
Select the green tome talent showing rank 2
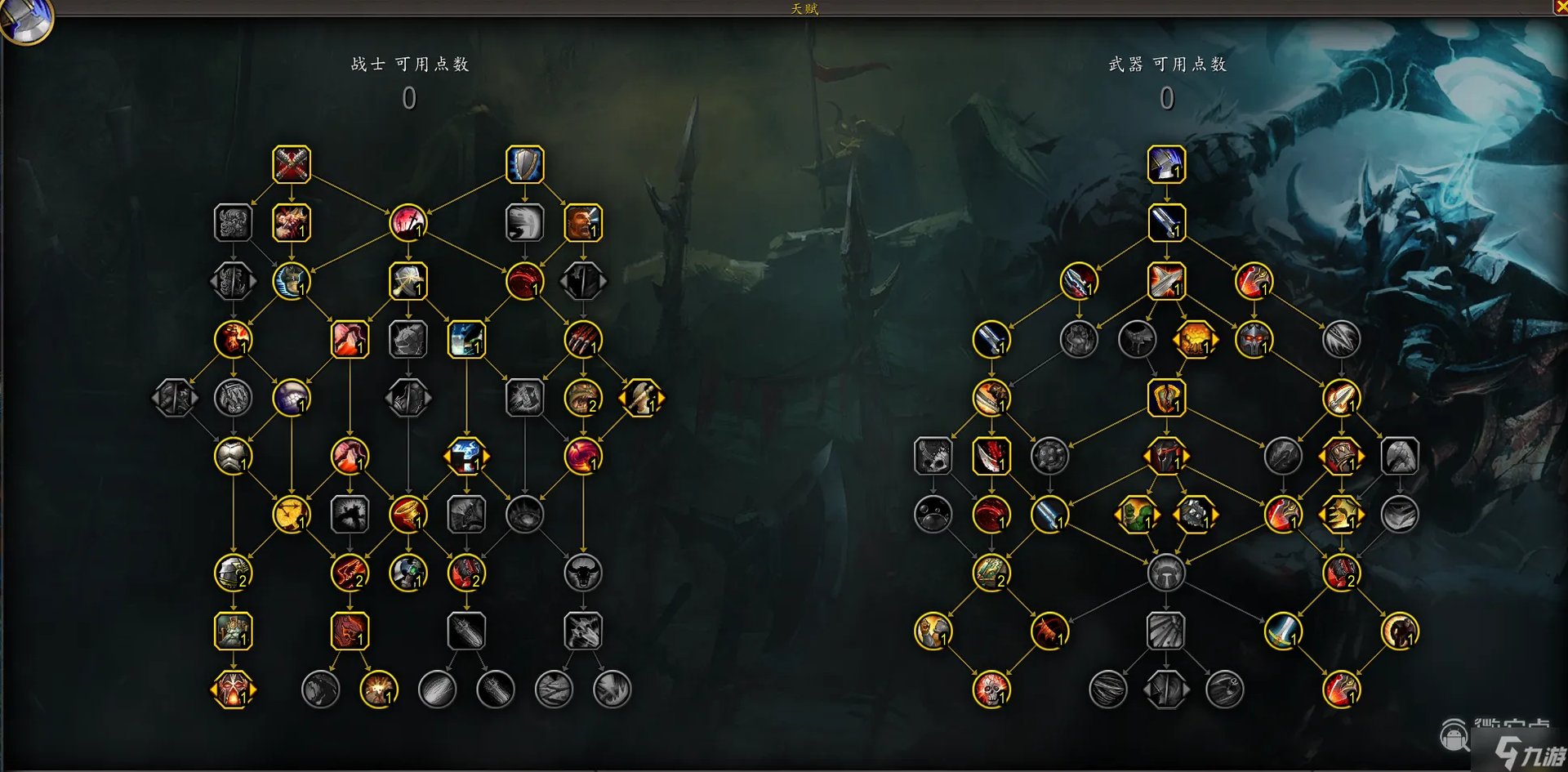tap(991, 573)
